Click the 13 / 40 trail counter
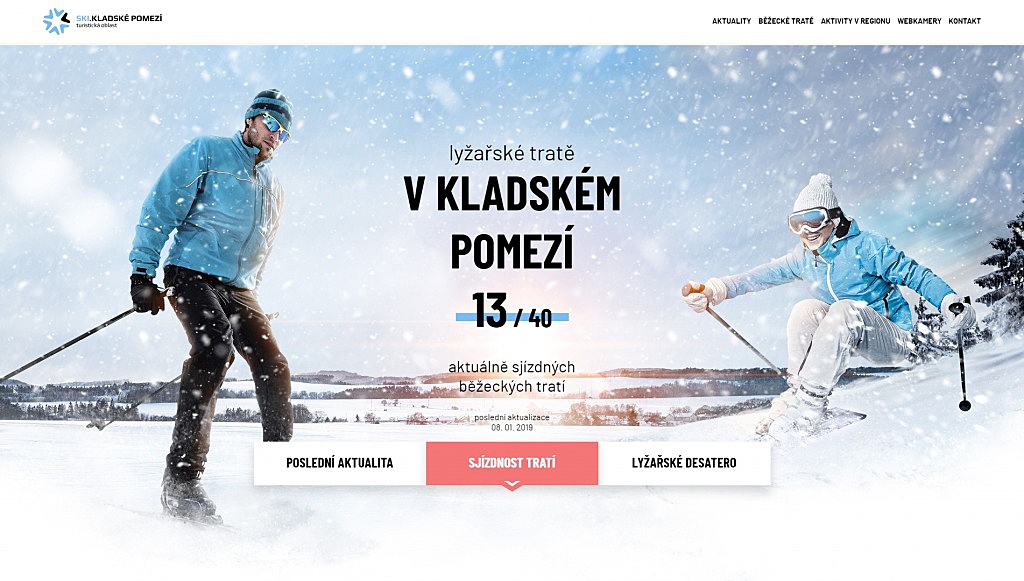 pyautogui.click(x=512, y=311)
